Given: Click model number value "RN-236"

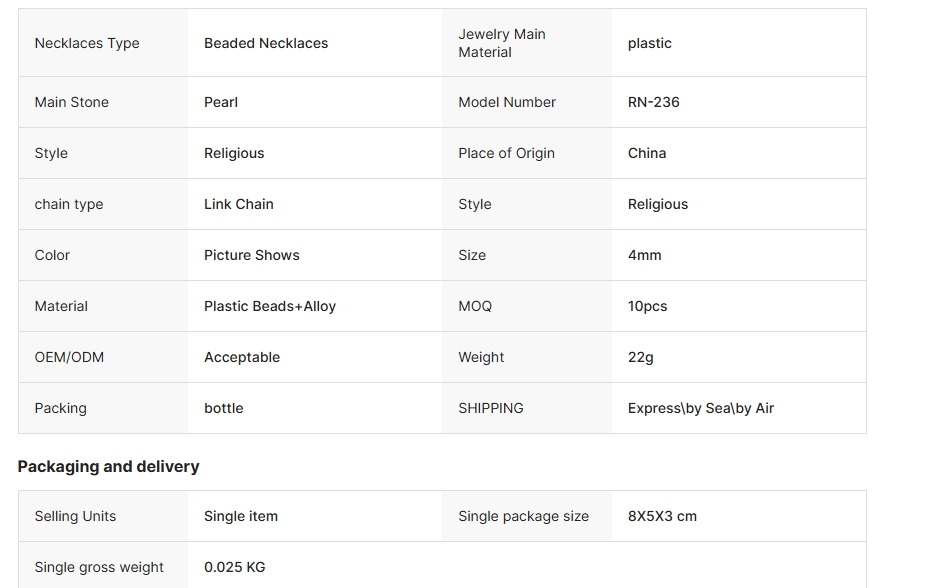Looking at the screenshot, I should point(653,102).
